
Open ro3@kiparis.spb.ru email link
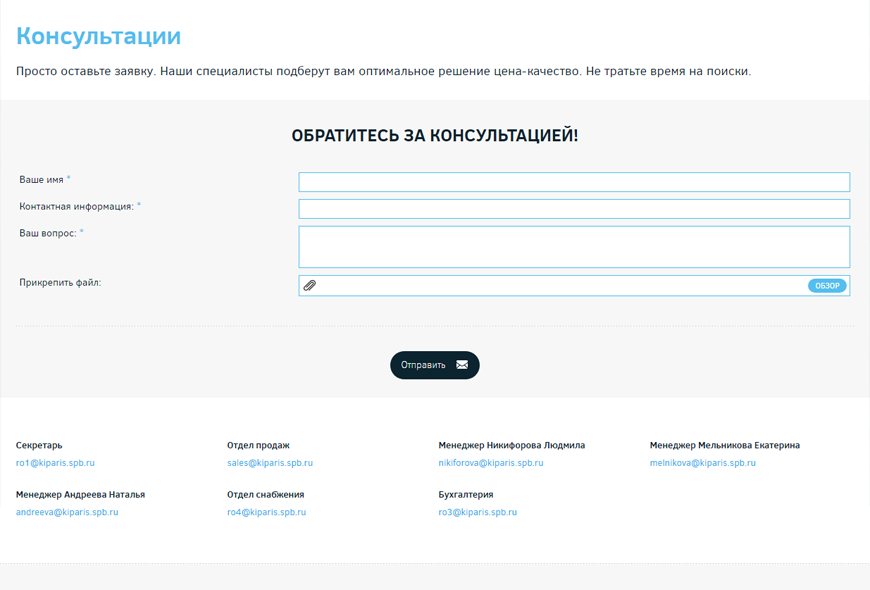click(477, 512)
